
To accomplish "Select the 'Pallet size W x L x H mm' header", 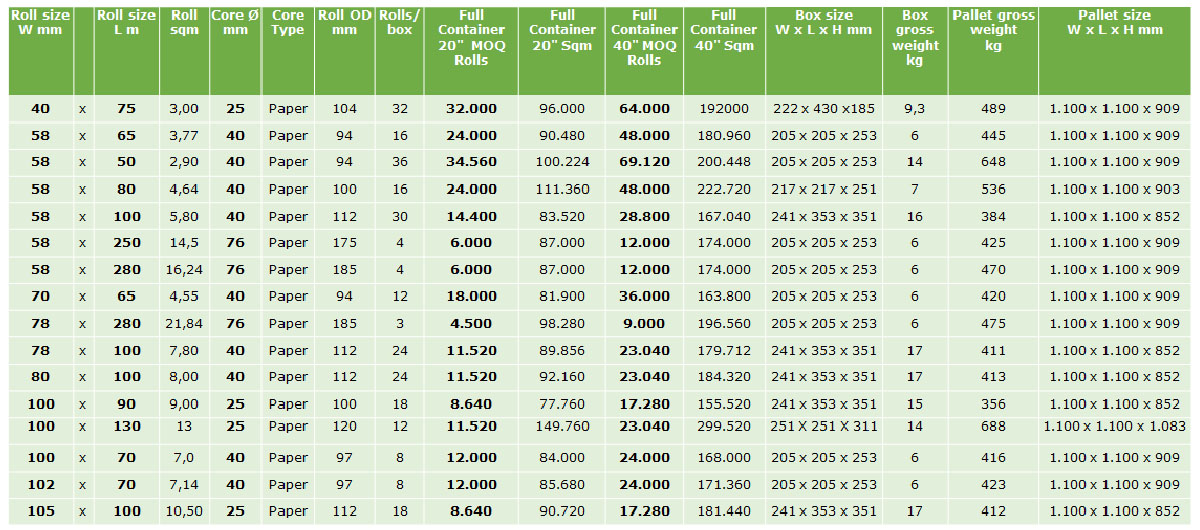I will tap(1120, 23).
